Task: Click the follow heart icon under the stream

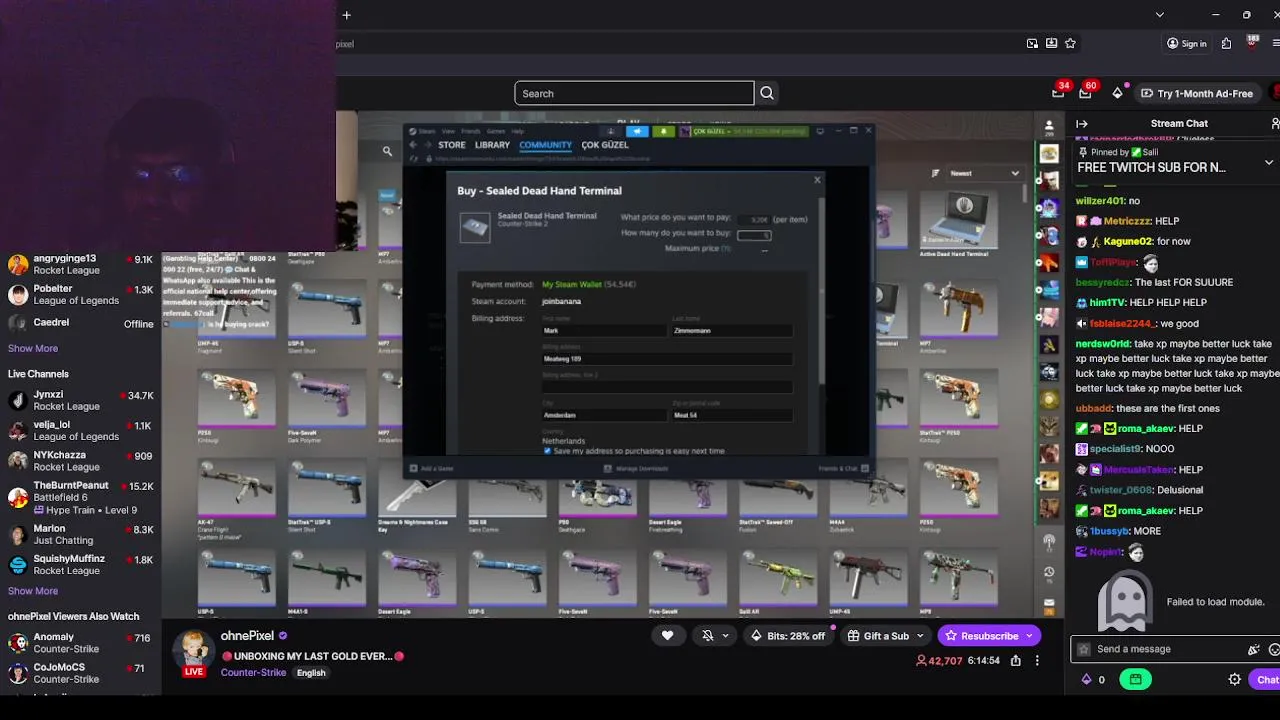Action: pos(667,636)
